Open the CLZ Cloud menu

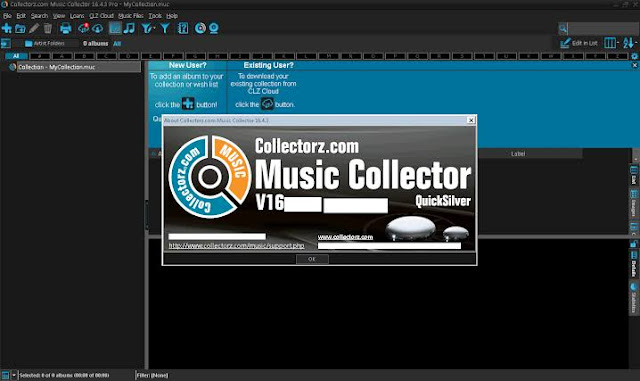click(101, 16)
